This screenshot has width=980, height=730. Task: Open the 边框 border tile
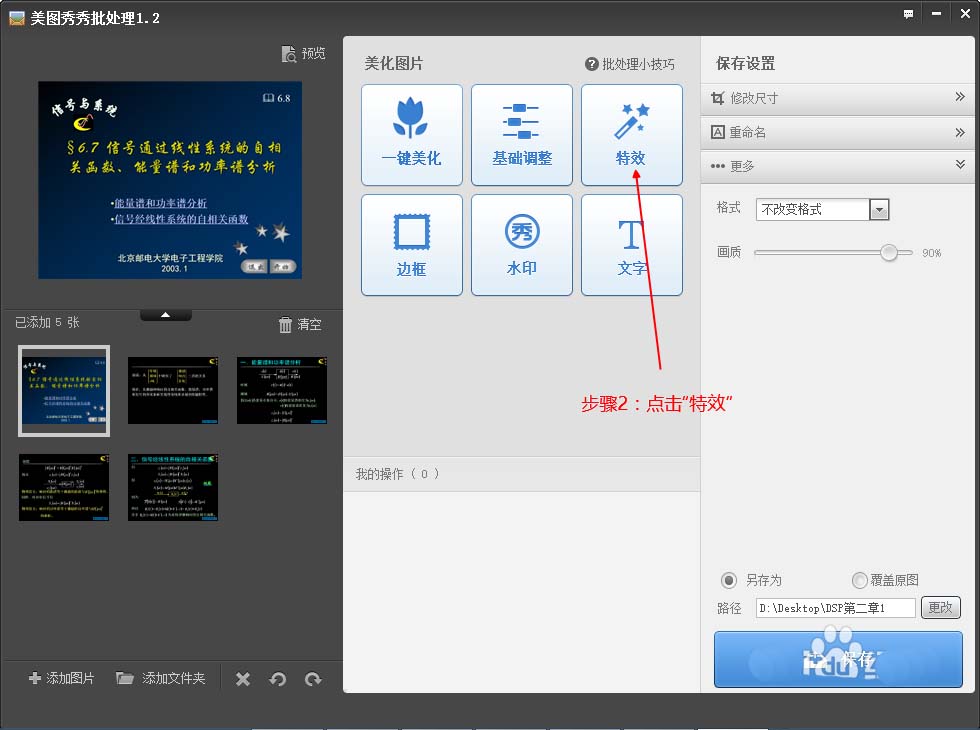[x=412, y=245]
